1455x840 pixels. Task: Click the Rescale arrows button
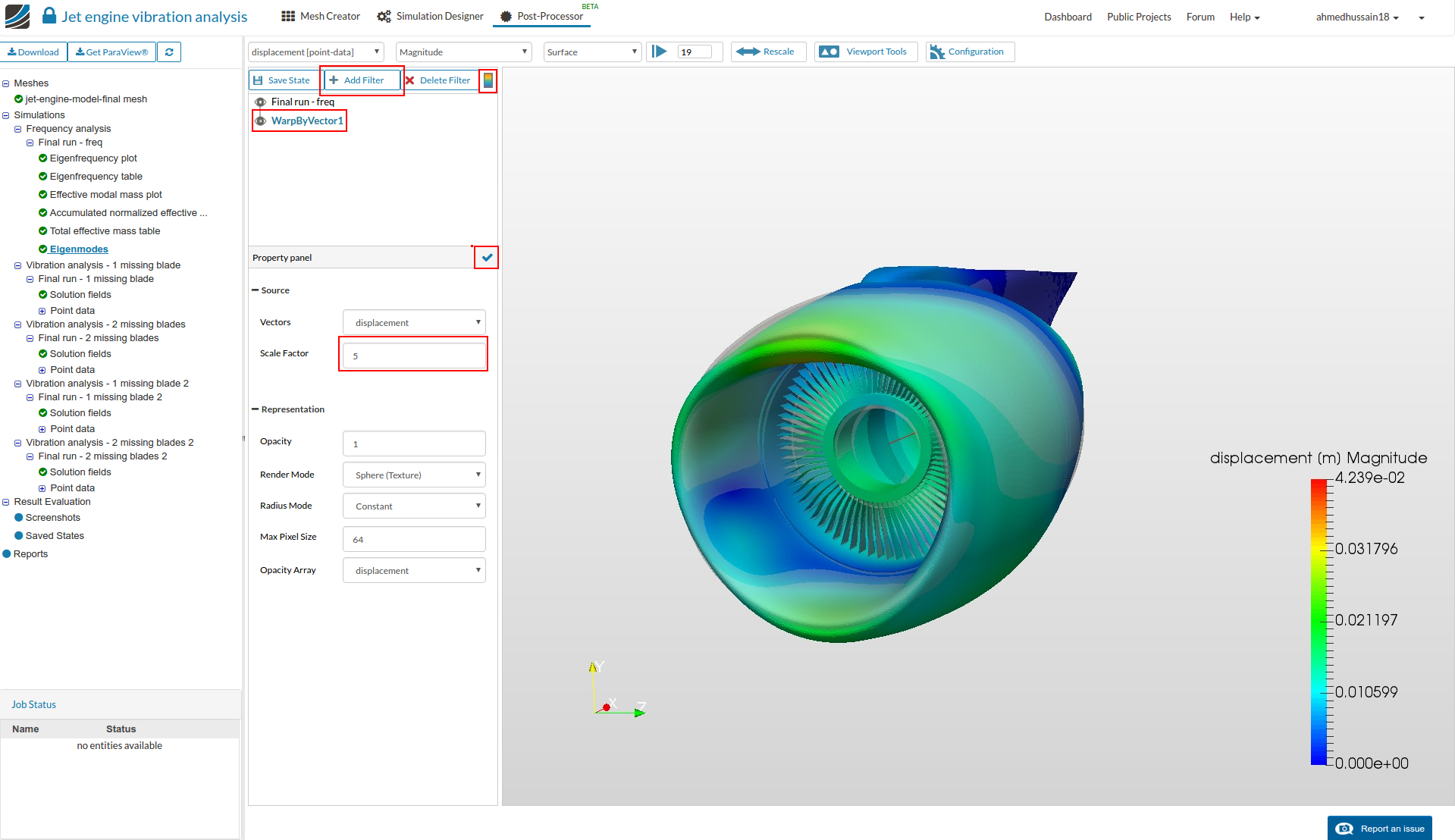(x=767, y=52)
